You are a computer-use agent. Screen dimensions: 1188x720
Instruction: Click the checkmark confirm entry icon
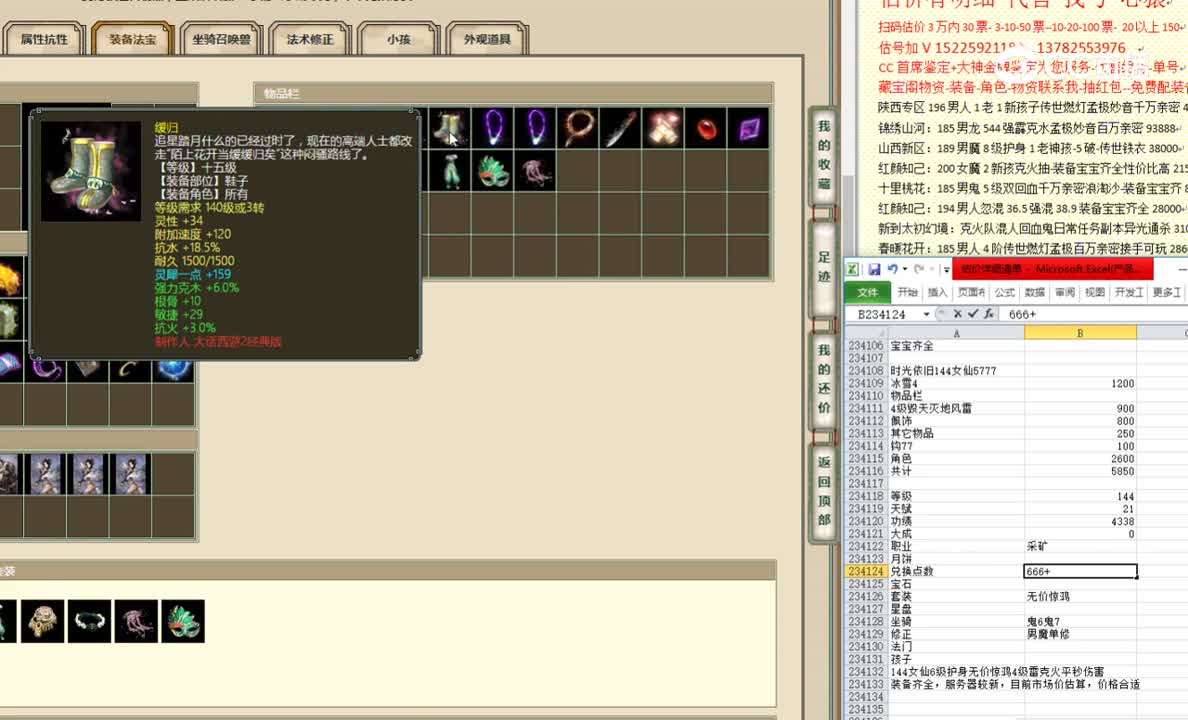pyautogui.click(x=973, y=314)
